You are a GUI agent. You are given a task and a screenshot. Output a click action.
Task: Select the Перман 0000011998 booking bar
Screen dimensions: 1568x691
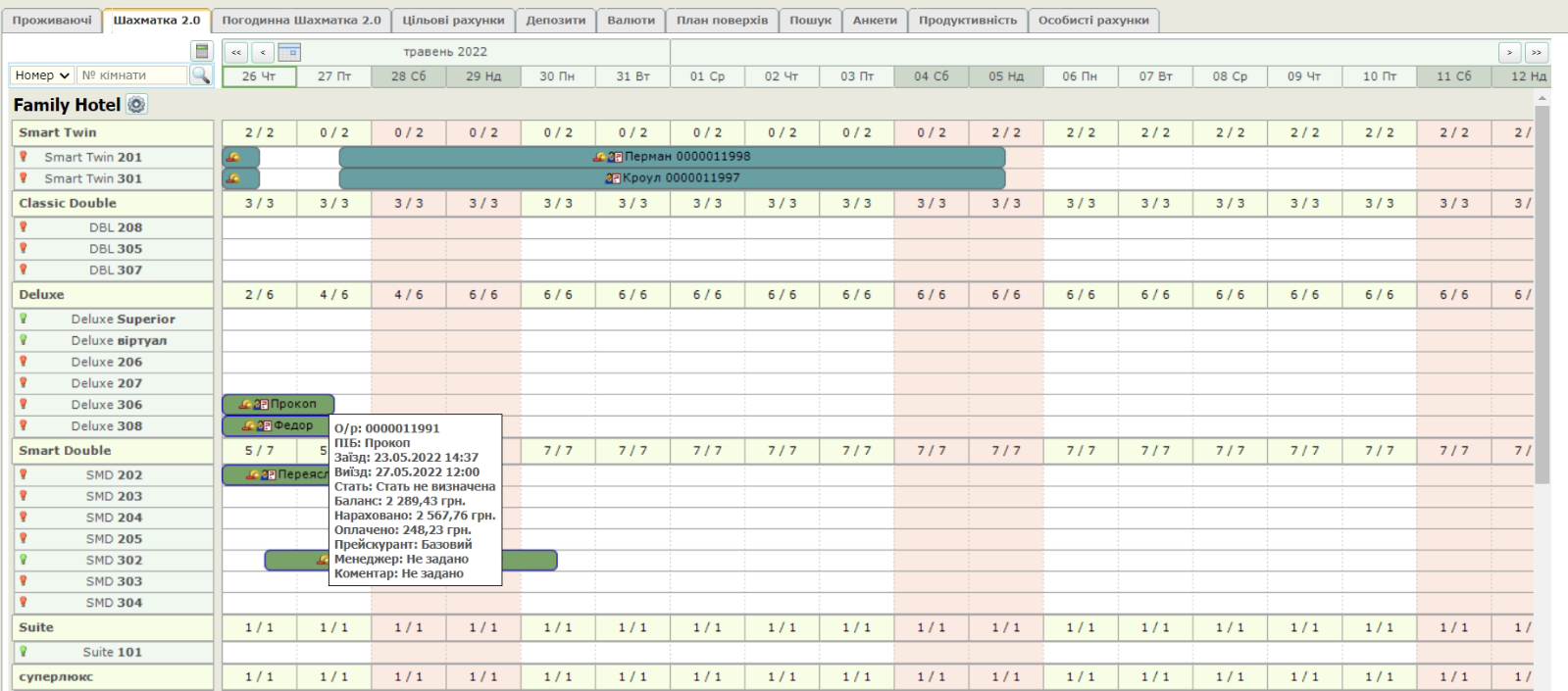tap(672, 157)
